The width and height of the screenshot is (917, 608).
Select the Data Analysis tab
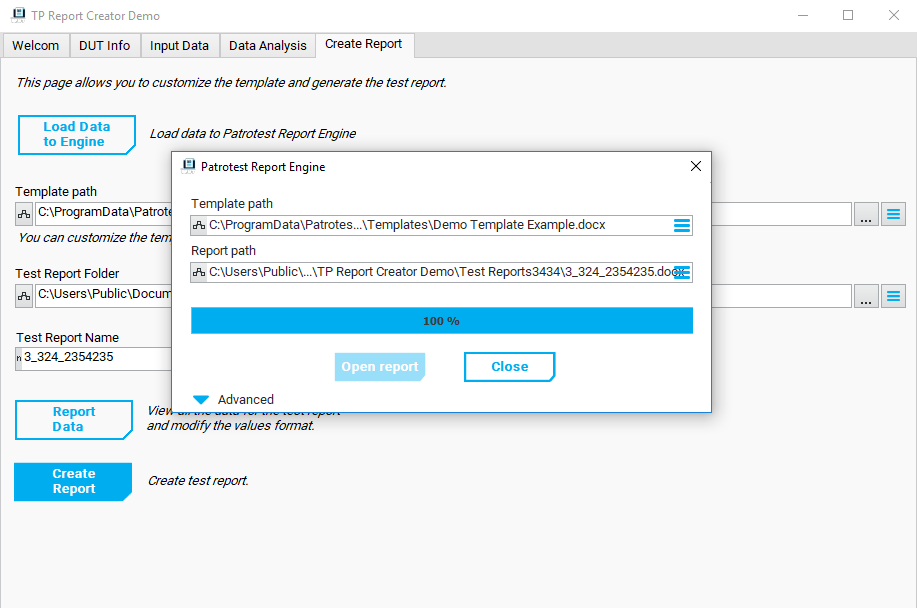(x=268, y=46)
